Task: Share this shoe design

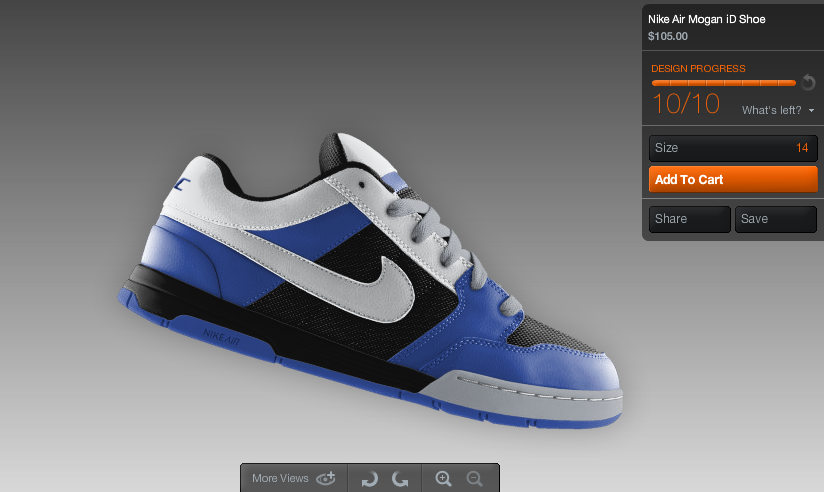Action: click(x=689, y=219)
